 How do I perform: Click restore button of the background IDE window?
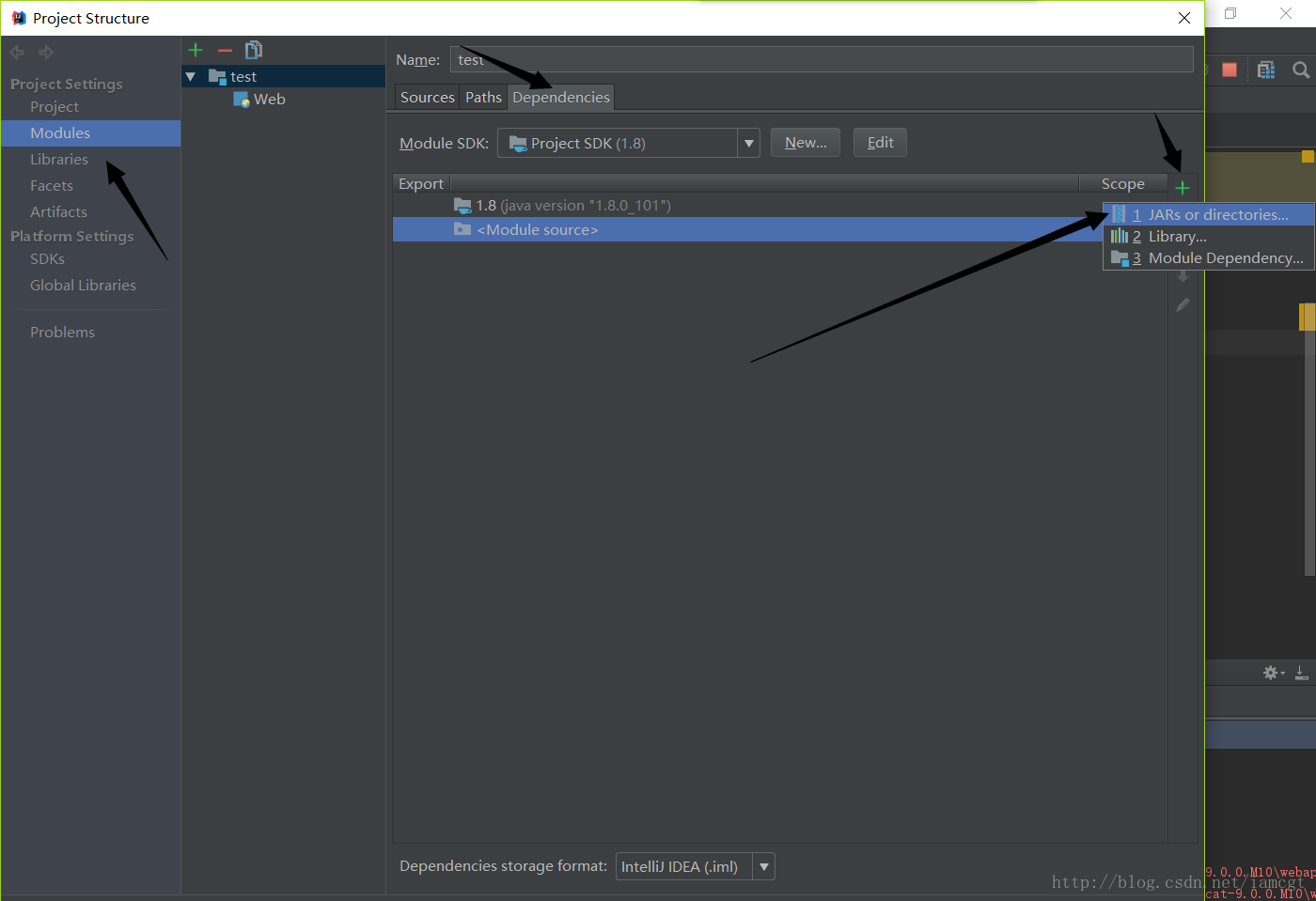click(x=1230, y=13)
